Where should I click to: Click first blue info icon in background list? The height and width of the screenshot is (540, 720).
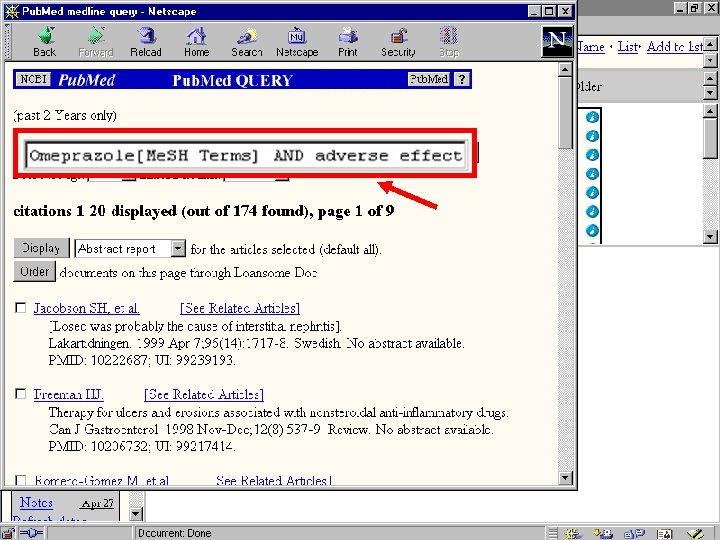(592, 117)
